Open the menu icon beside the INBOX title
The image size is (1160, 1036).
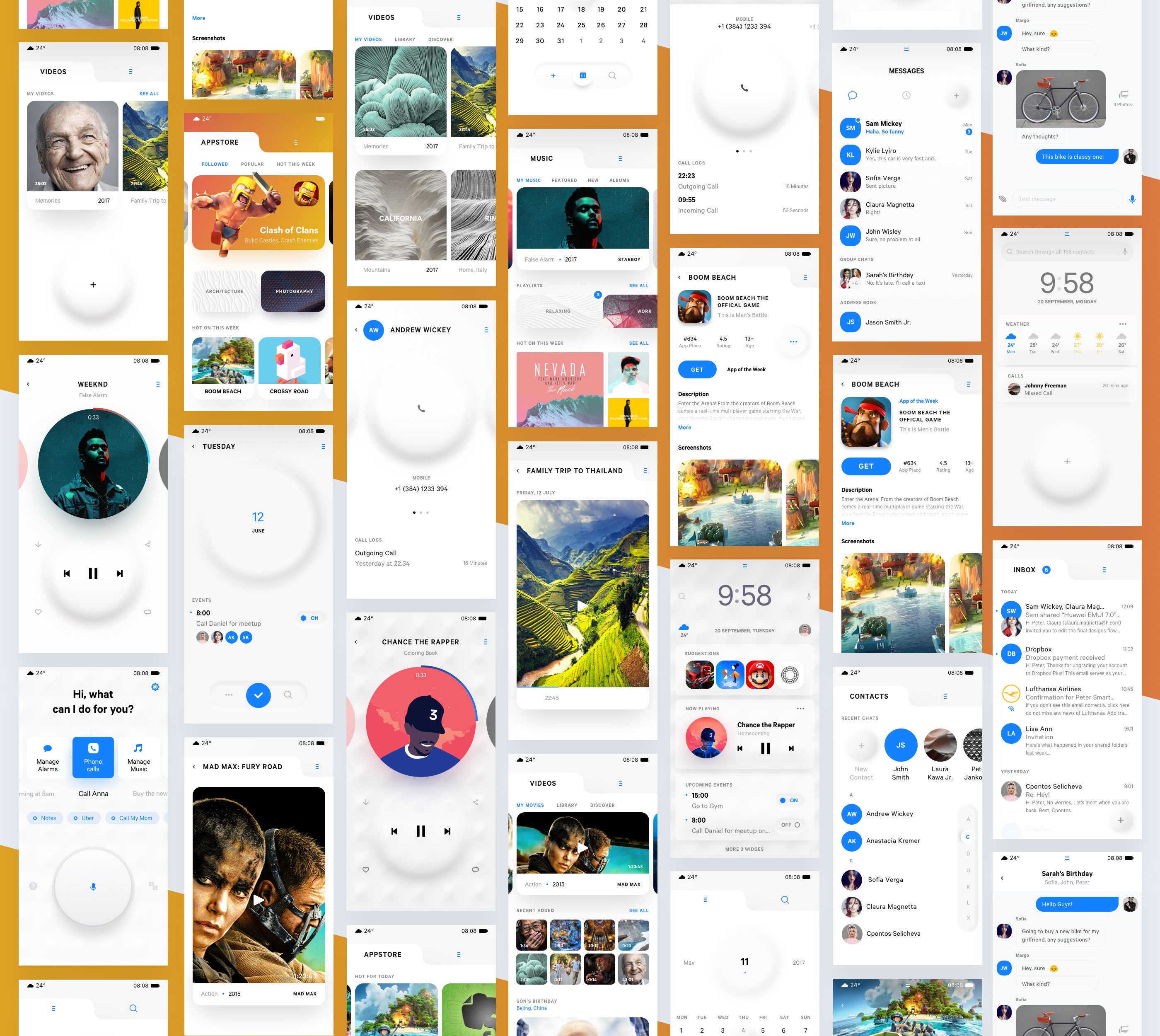pos(1105,570)
